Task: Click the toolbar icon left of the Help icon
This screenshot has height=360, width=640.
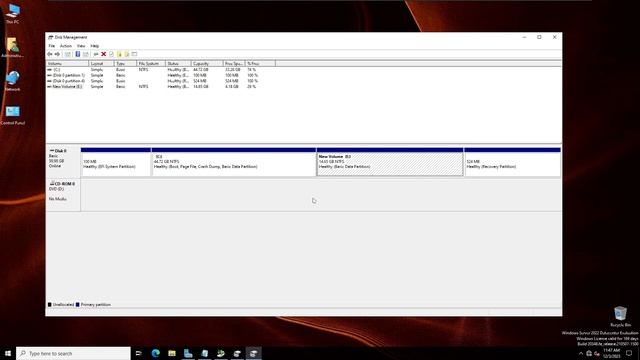Action: [x=68, y=54]
